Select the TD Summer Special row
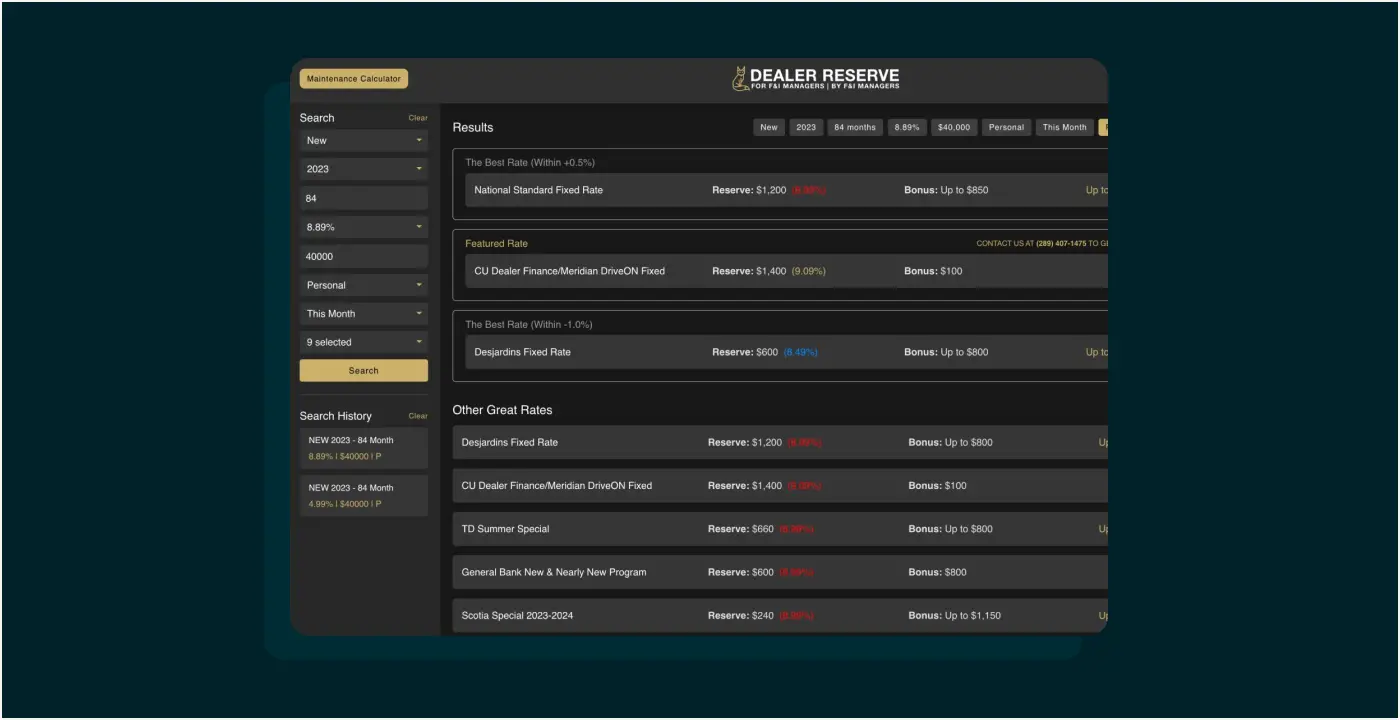 [505, 529]
